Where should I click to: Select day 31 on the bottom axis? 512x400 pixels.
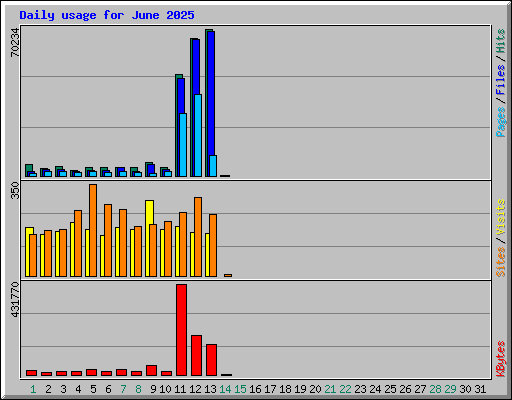480,389
